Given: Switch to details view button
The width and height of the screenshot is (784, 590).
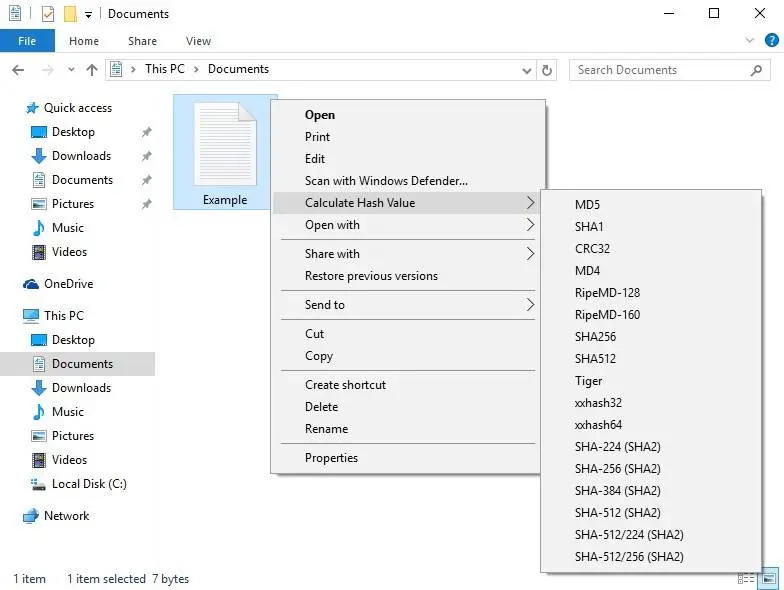Looking at the screenshot, I should click(x=746, y=578).
